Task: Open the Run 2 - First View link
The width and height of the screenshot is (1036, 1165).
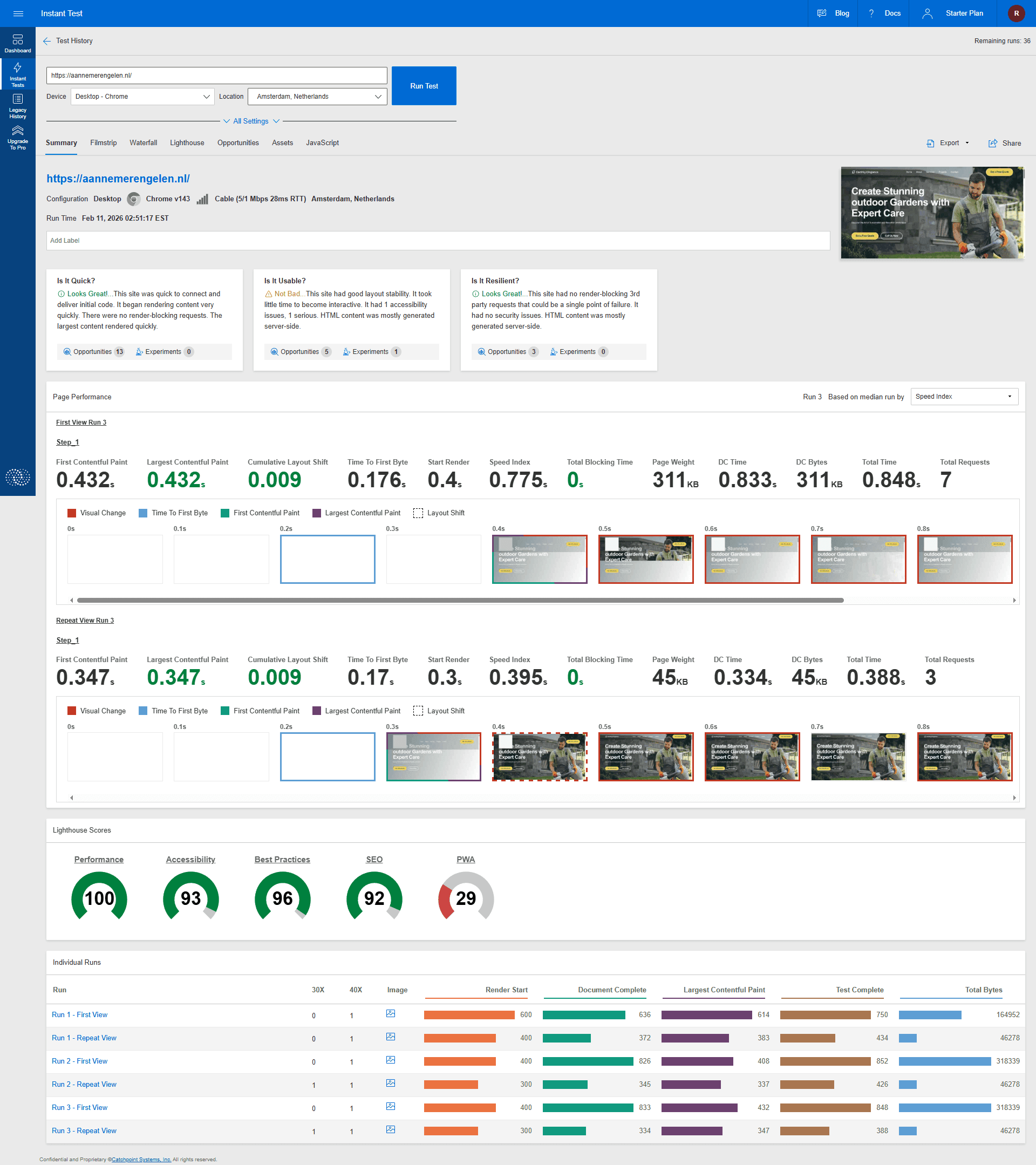Action: (80, 1061)
